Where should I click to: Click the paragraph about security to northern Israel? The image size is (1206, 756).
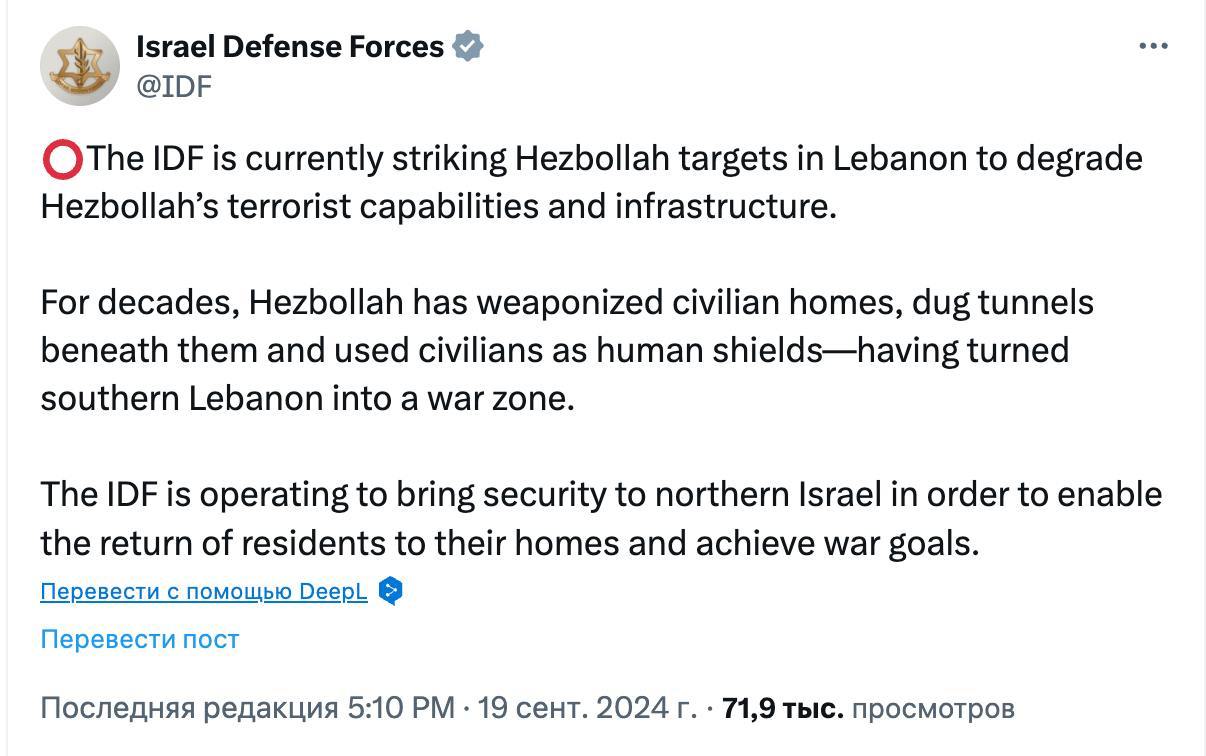(600, 518)
